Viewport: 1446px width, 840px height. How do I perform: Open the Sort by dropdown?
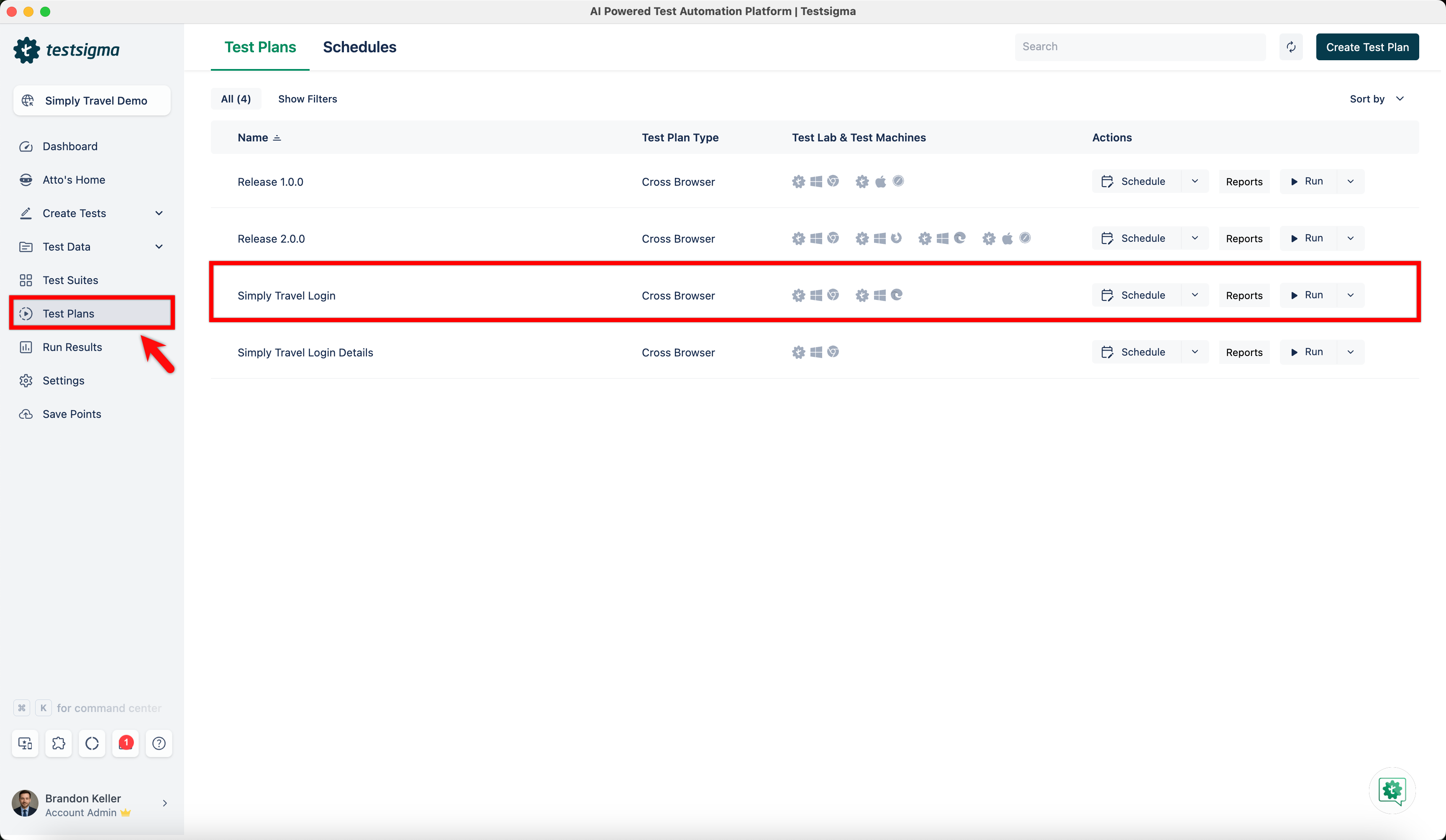pyautogui.click(x=1376, y=99)
